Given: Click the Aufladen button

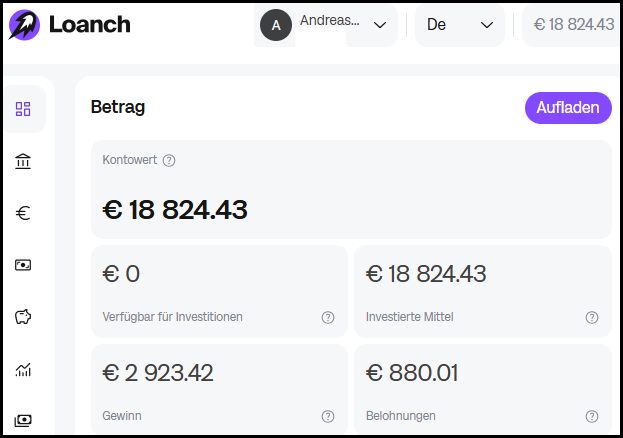Looking at the screenshot, I should 568,108.
